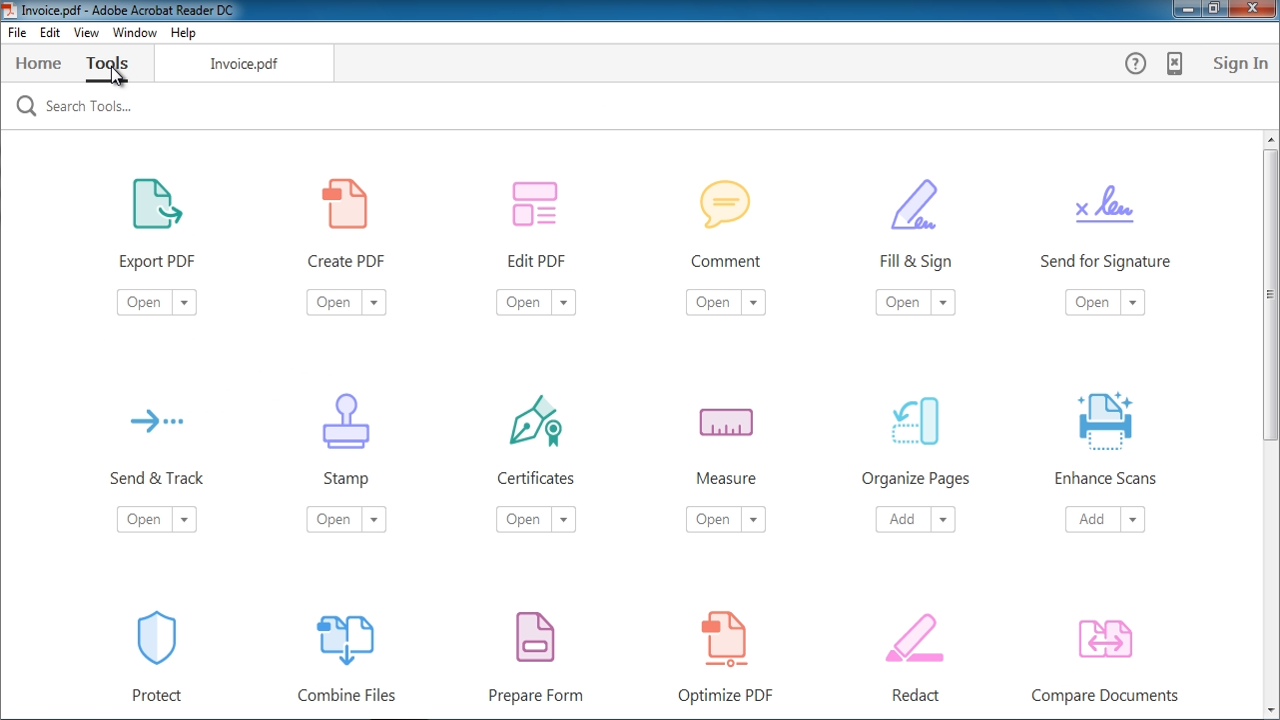Select the Optimize PDF icon
Screen dimensions: 1280x720
click(725, 639)
